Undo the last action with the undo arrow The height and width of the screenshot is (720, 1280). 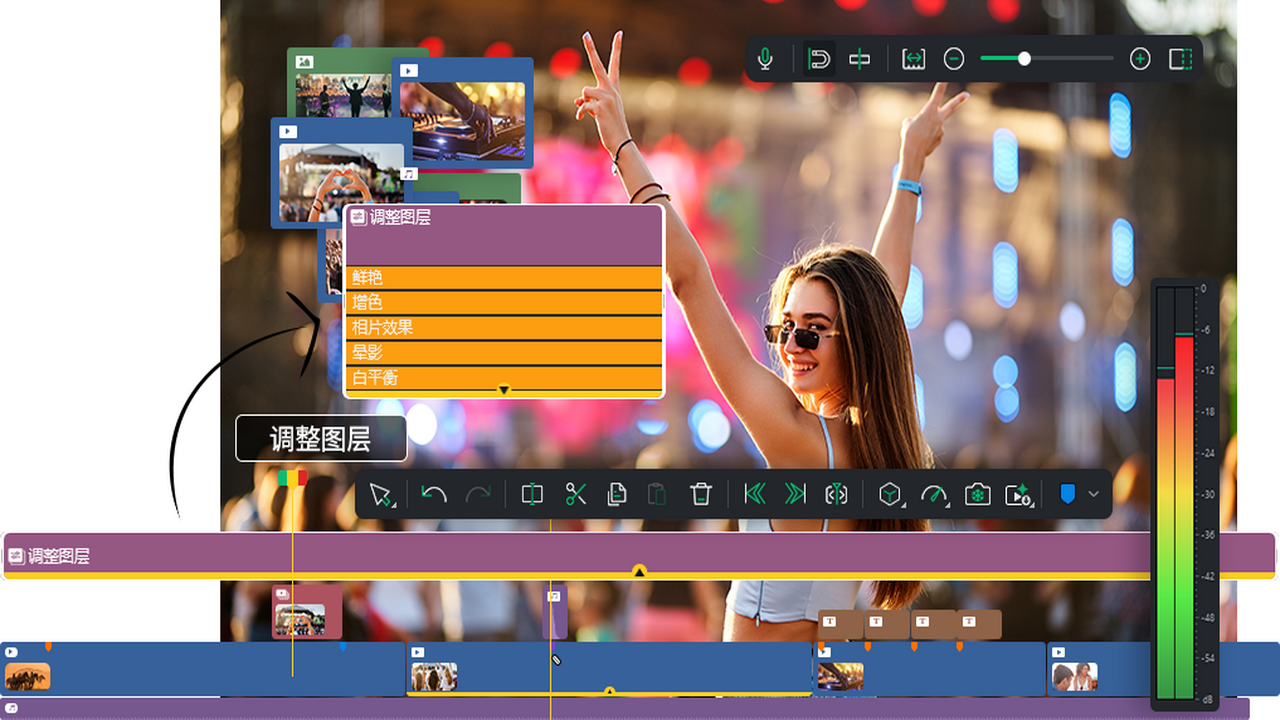tap(433, 494)
